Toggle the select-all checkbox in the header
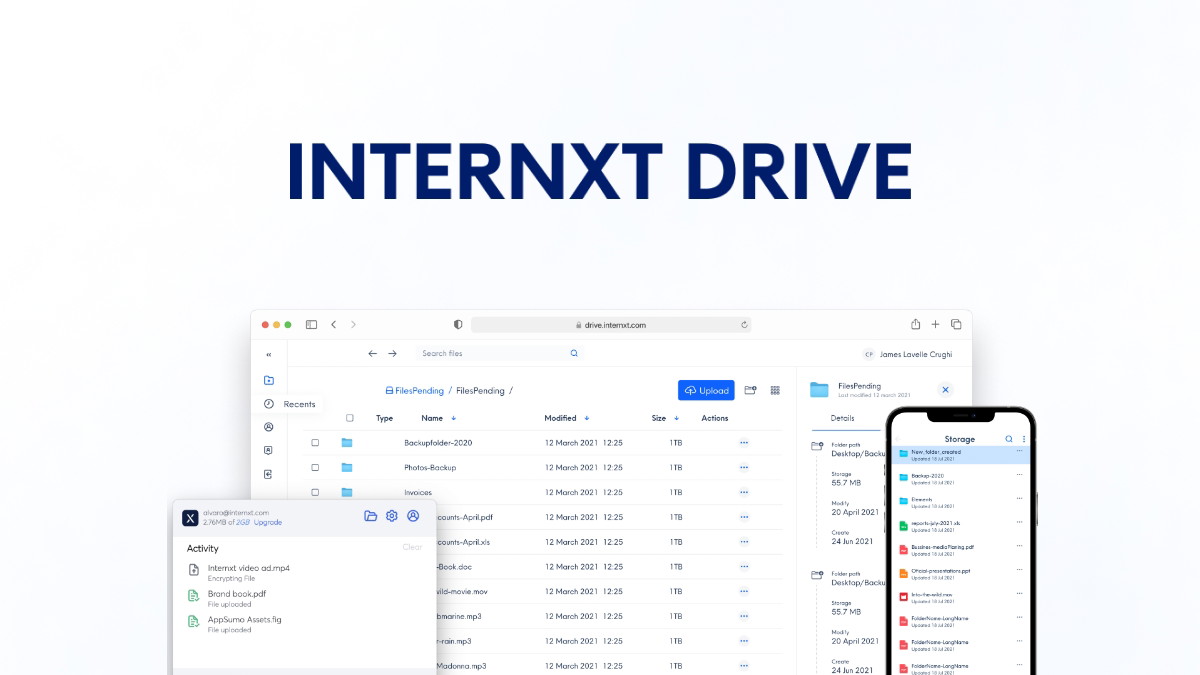Screen dimensions: 1200x675 349,418
